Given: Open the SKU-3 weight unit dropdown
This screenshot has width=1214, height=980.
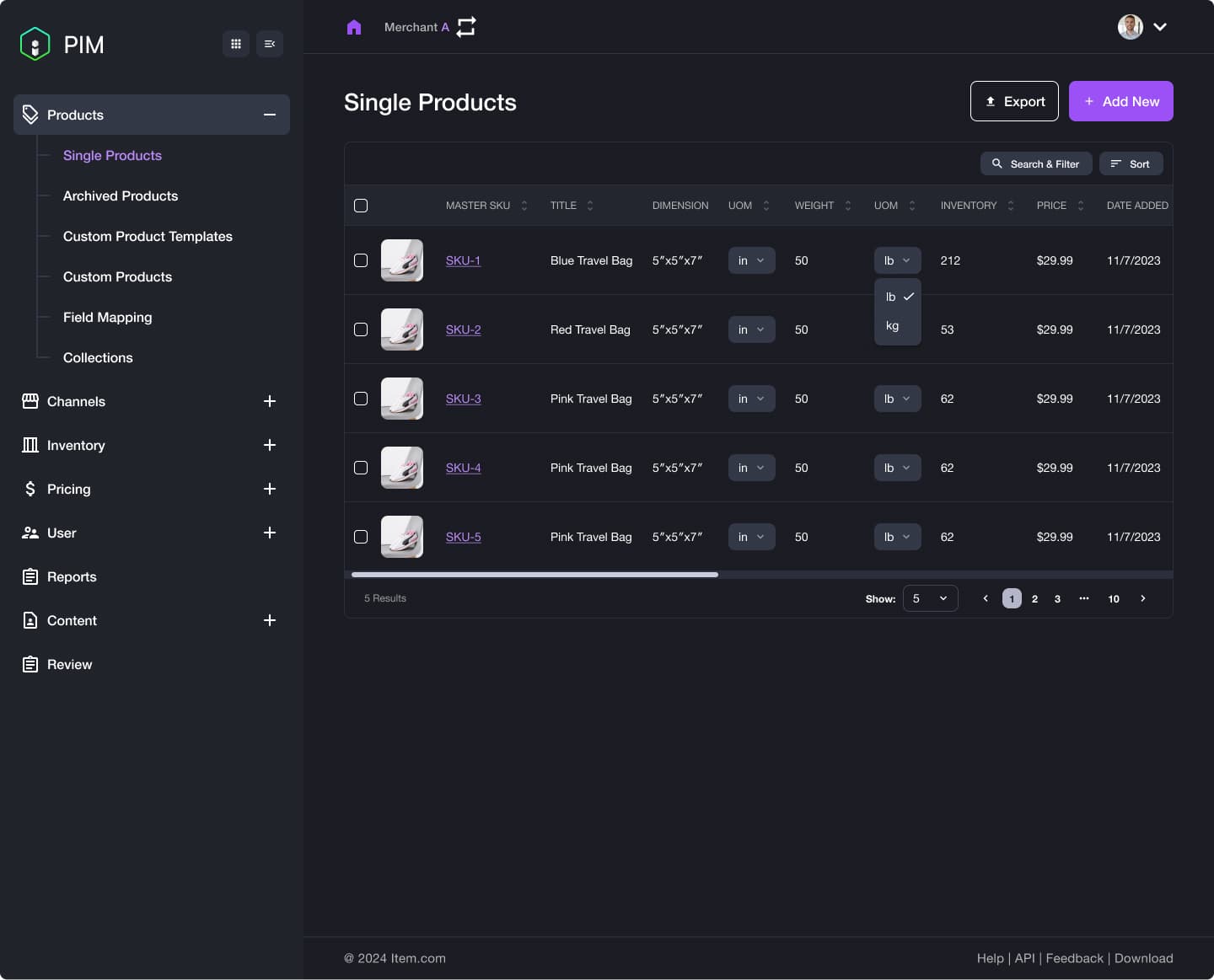Looking at the screenshot, I should (898, 399).
